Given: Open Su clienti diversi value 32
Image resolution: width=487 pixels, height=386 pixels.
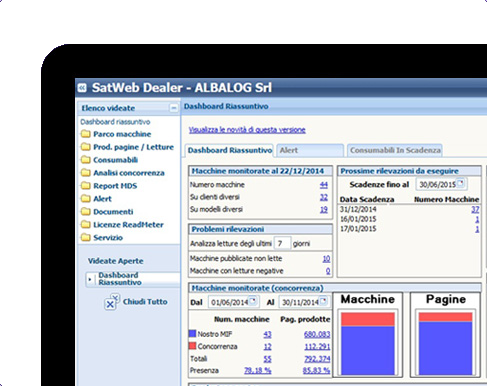Looking at the screenshot, I should tap(324, 197).
